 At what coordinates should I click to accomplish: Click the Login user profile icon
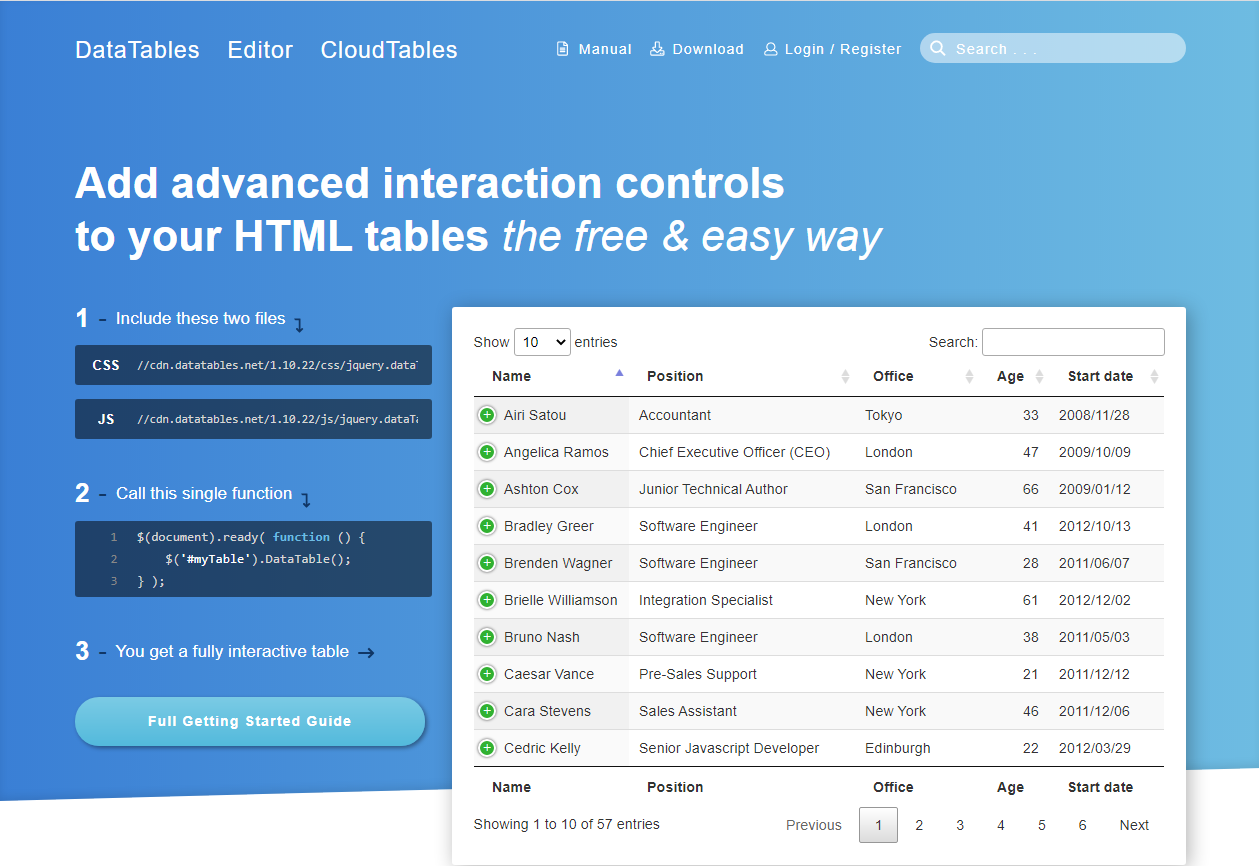770,49
